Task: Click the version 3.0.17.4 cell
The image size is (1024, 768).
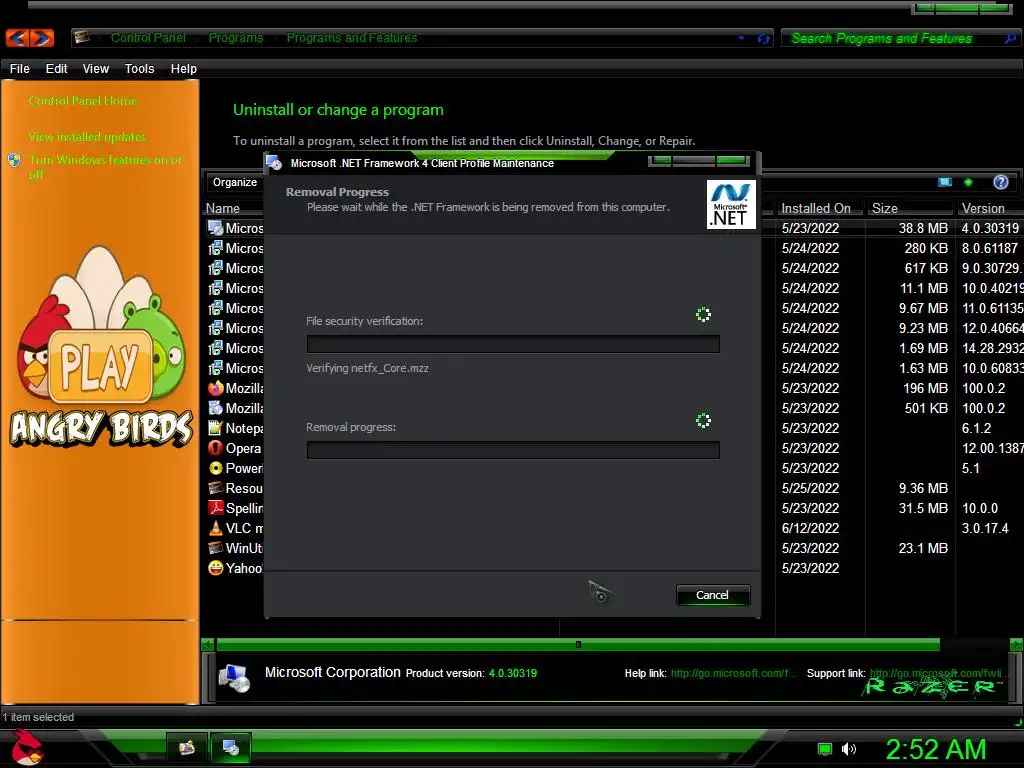Action: (x=985, y=528)
